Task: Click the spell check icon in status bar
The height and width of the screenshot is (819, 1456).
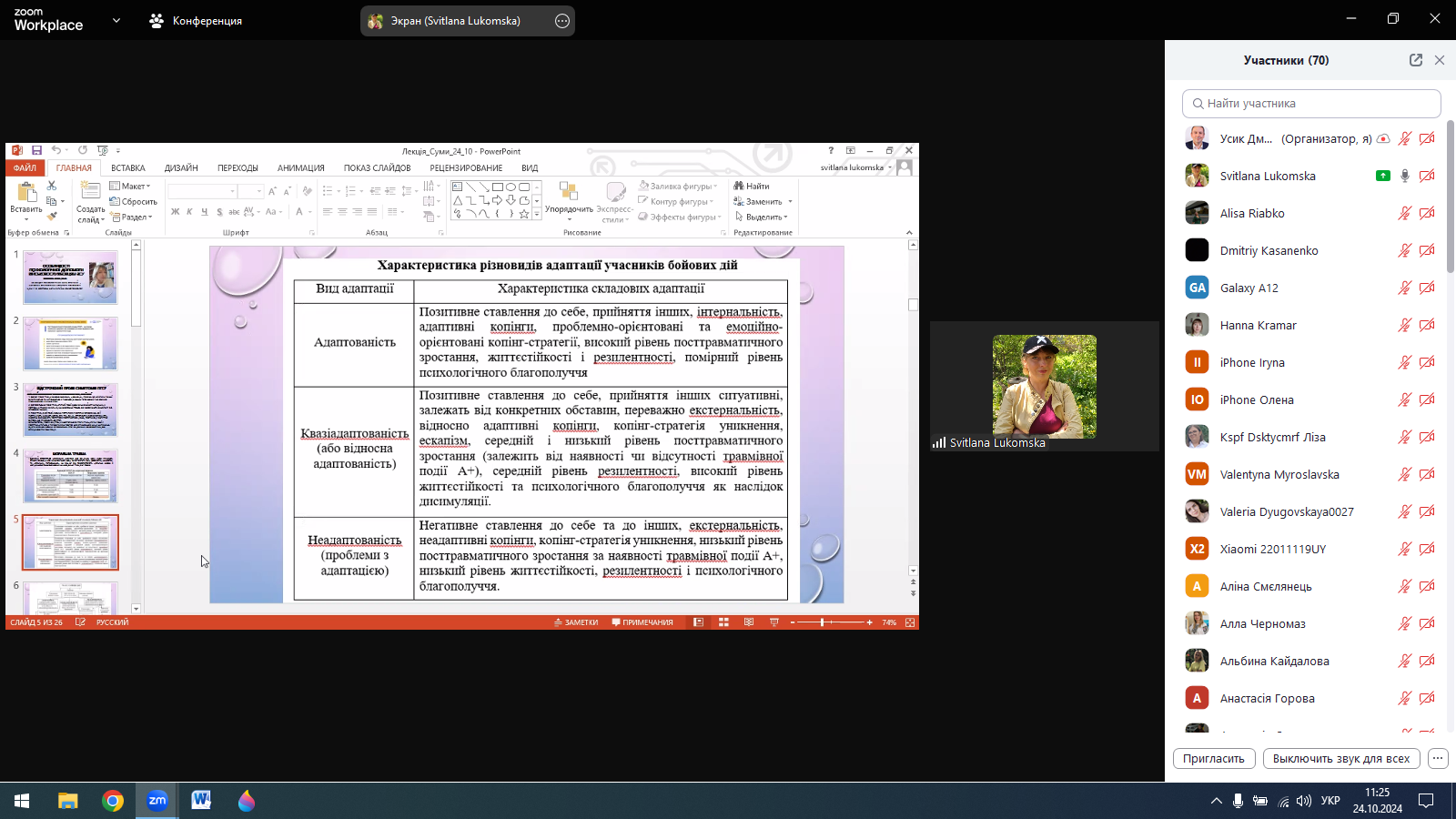Action: (x=80, y=622)
